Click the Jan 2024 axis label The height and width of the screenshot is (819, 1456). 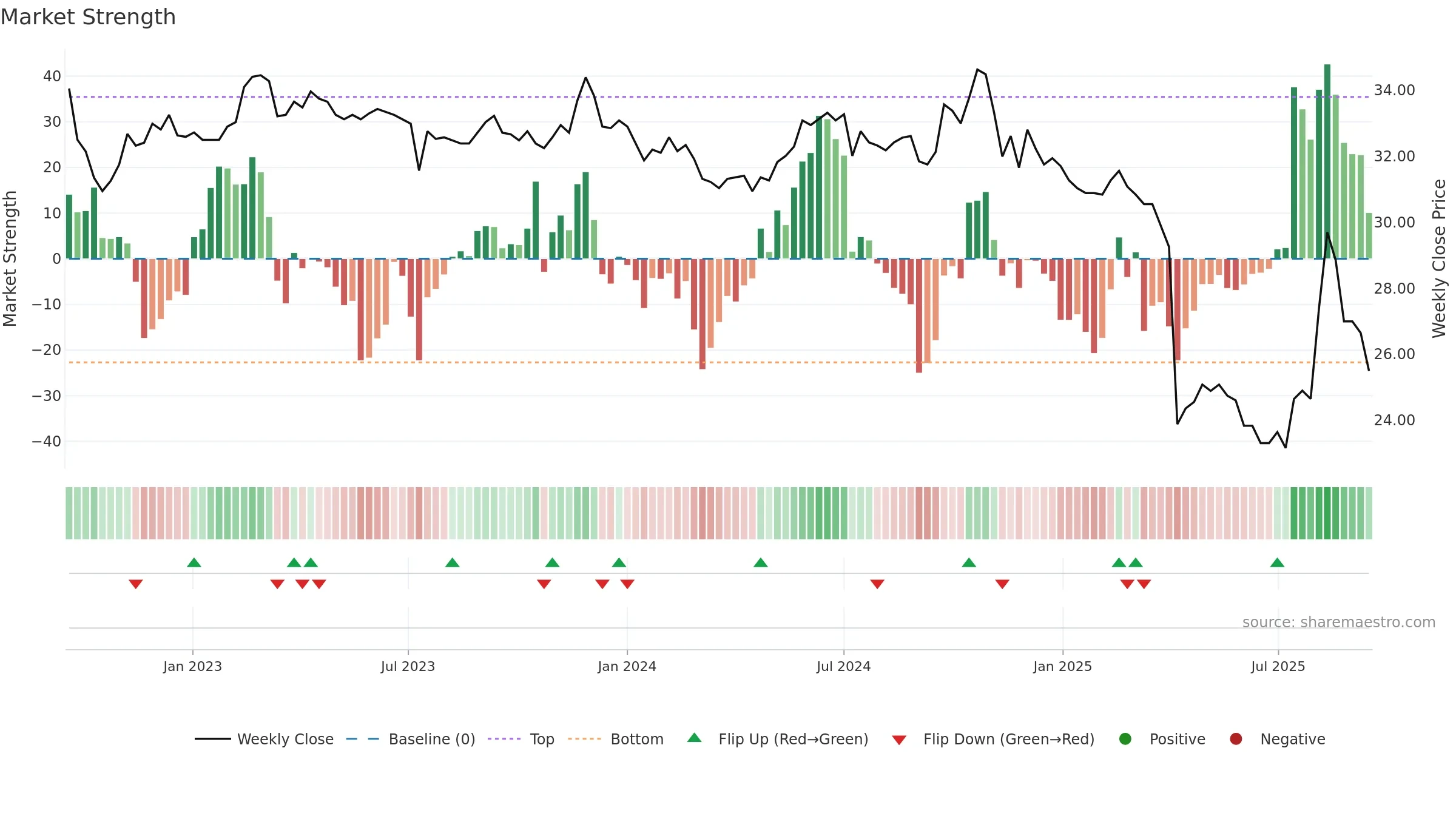(x=627, y=666)
